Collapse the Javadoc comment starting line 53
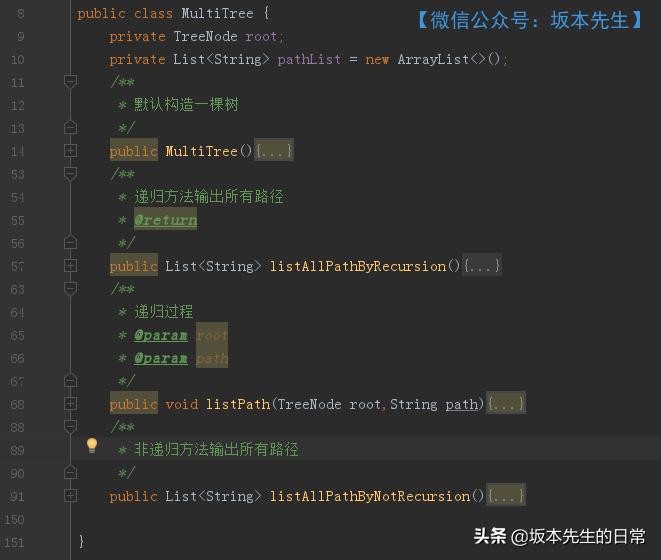 tap(70, 173)
